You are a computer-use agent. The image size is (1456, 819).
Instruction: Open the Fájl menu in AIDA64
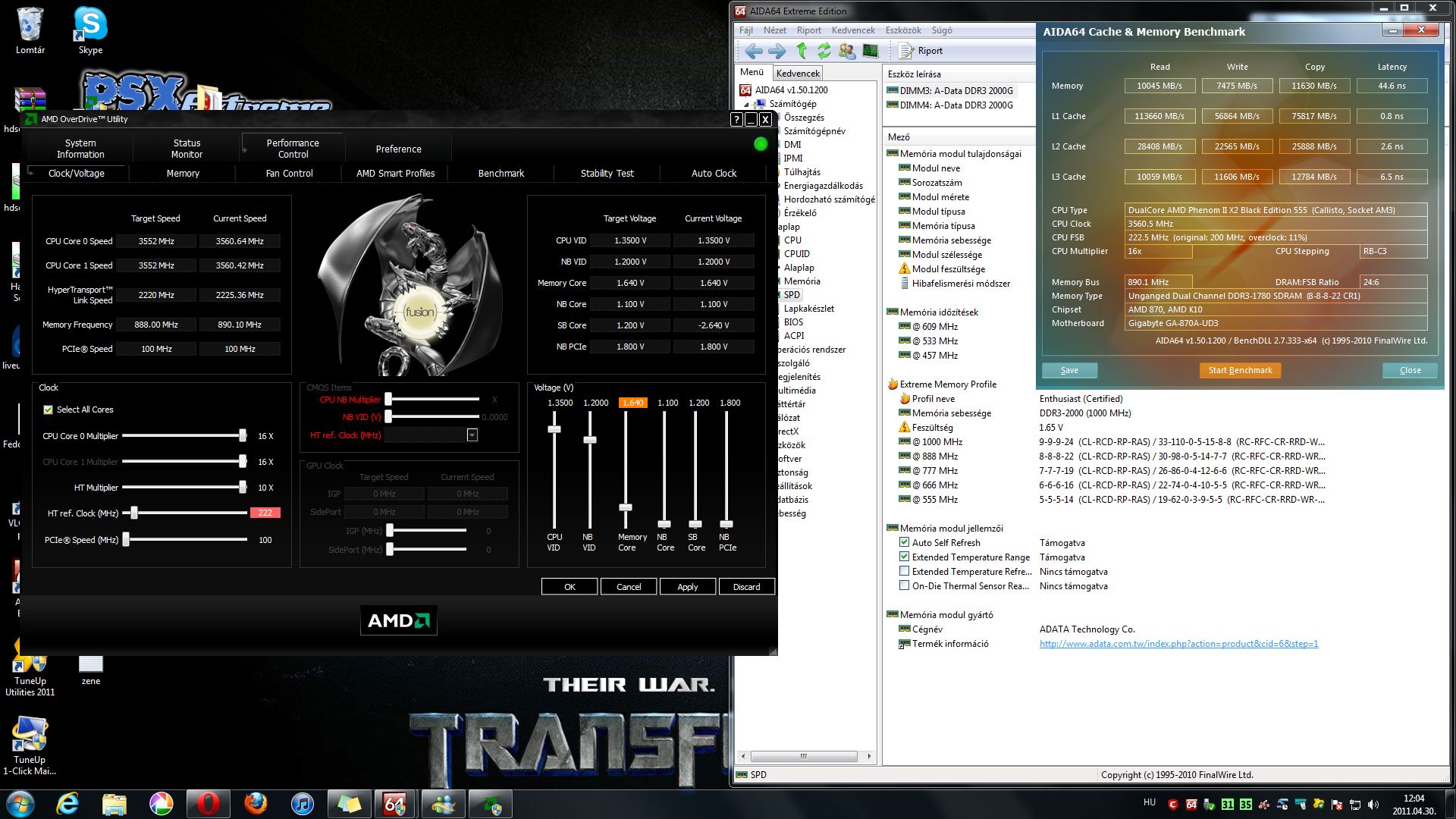[746, 30]
